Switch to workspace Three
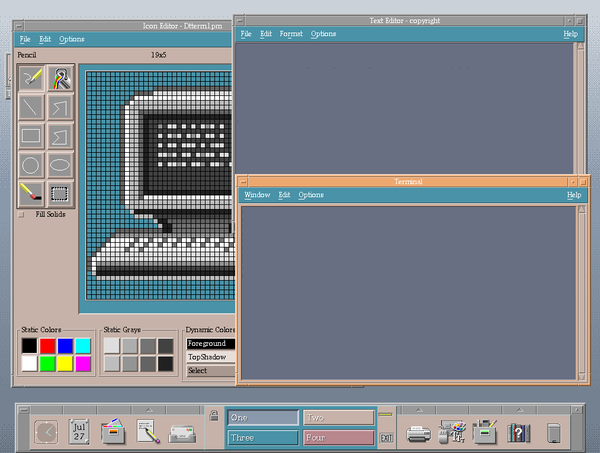Viewport: 600px width, 453px height. [263, 437]
